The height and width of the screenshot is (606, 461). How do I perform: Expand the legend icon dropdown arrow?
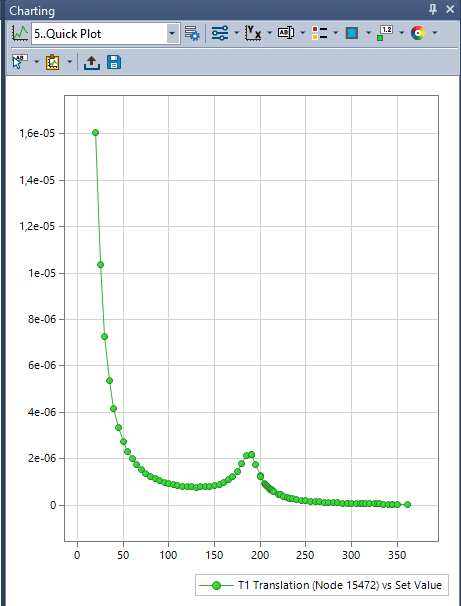tap(335, 33)
